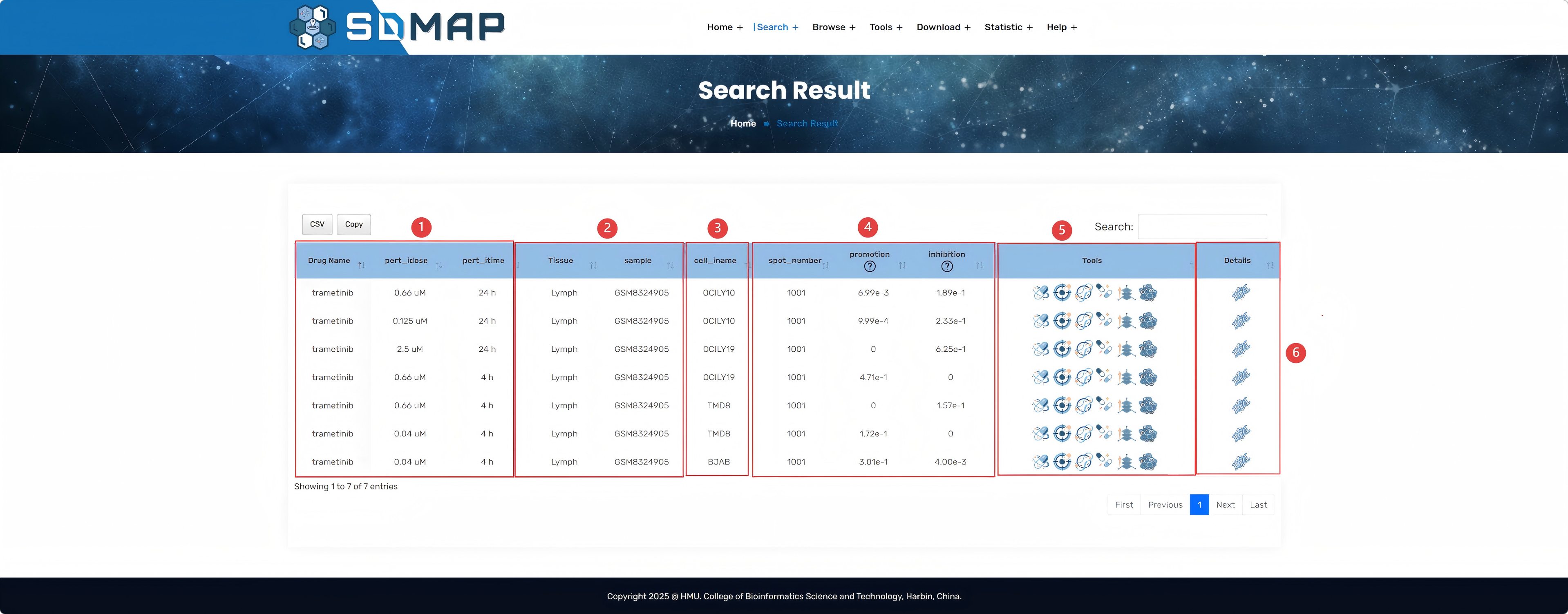
Task: Open the Help menu item
Action: pyautogui.click(x=1061, y=27)
